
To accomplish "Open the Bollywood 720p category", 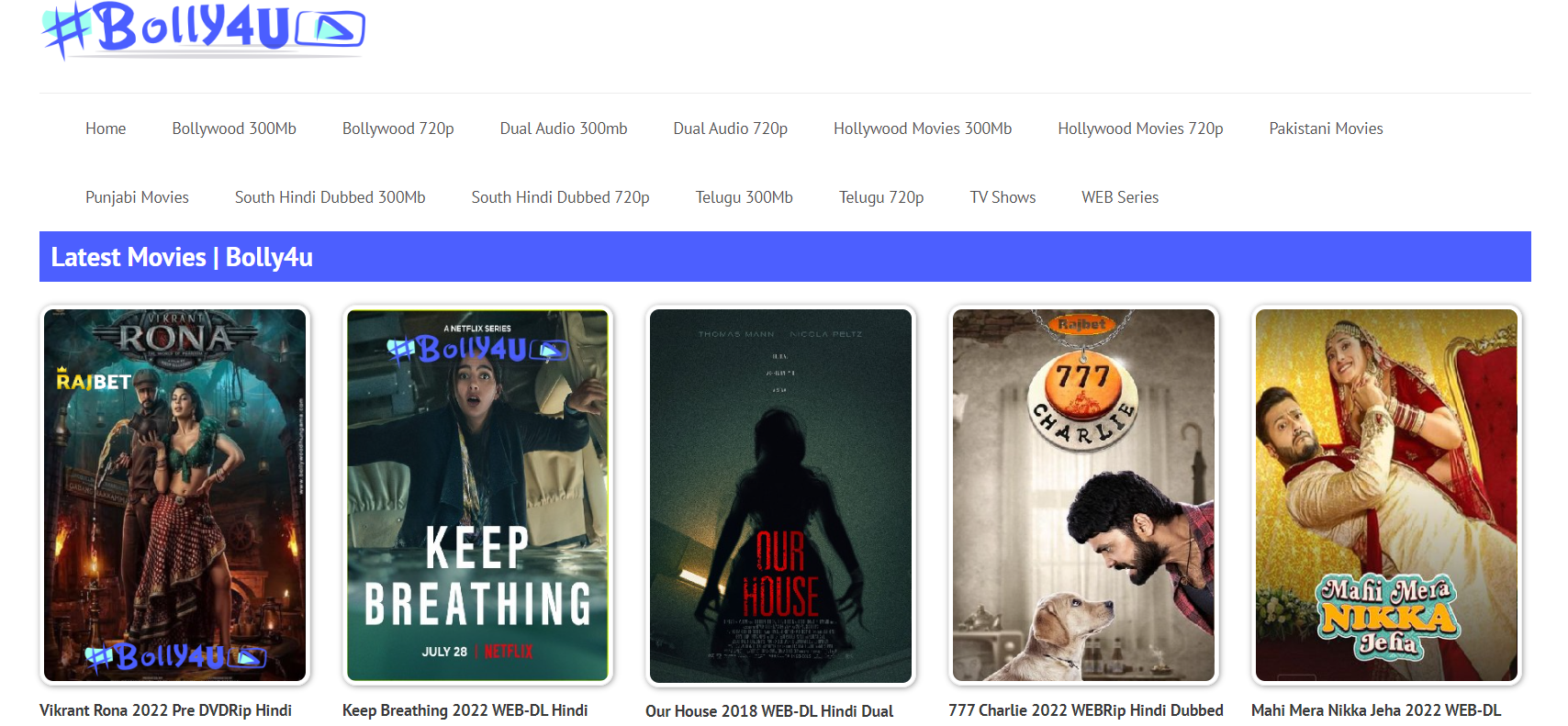I will (398, 128).
